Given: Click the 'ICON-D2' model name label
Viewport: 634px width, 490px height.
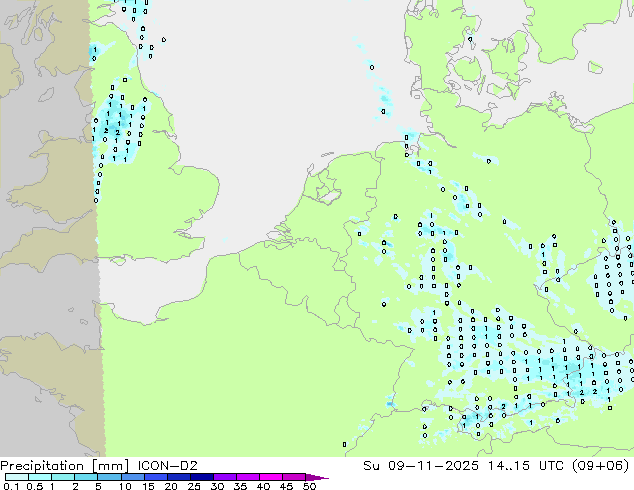Looking at the screenshot, I should tap(167, 466).
